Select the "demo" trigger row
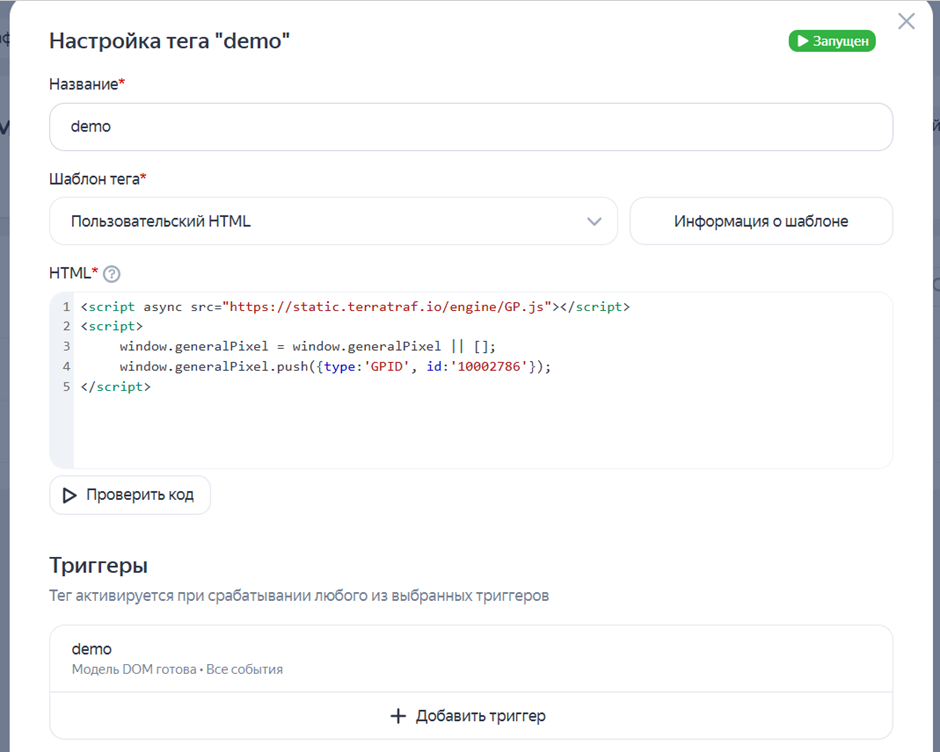The image size is (940, 752). pyautogui.click(x=470, y=658)
